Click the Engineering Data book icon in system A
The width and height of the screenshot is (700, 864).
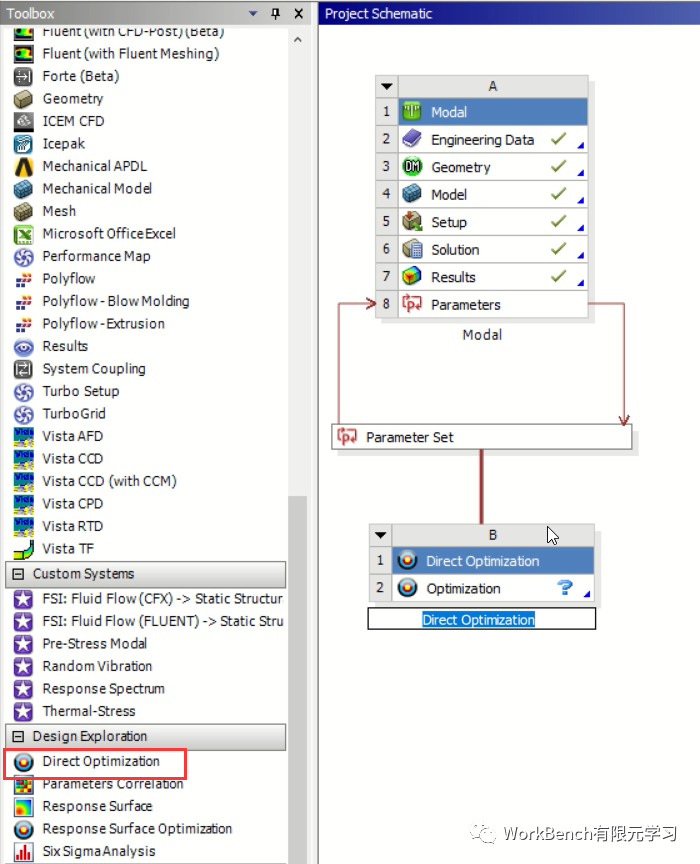(x=412, y=139)
